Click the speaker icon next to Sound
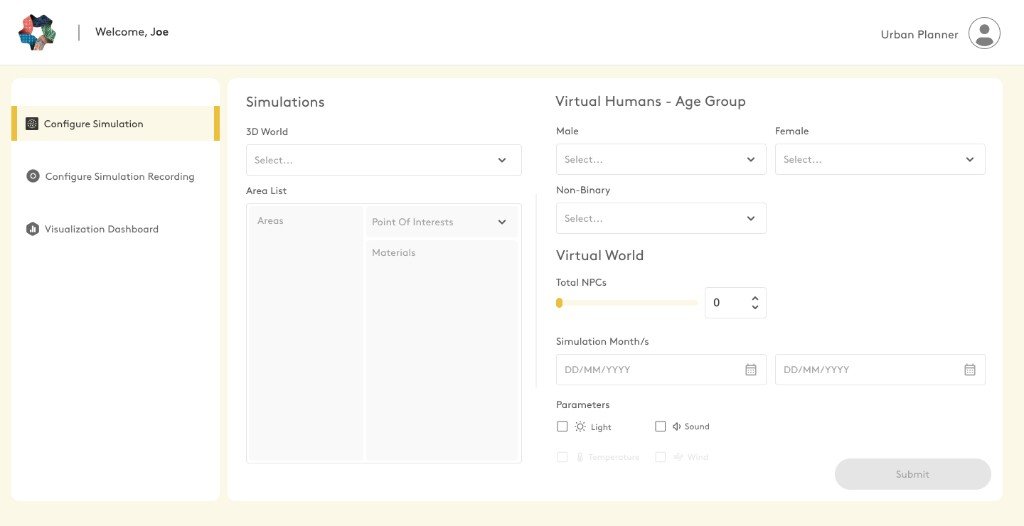This screenshot has height=526, width=1024. 677,426
